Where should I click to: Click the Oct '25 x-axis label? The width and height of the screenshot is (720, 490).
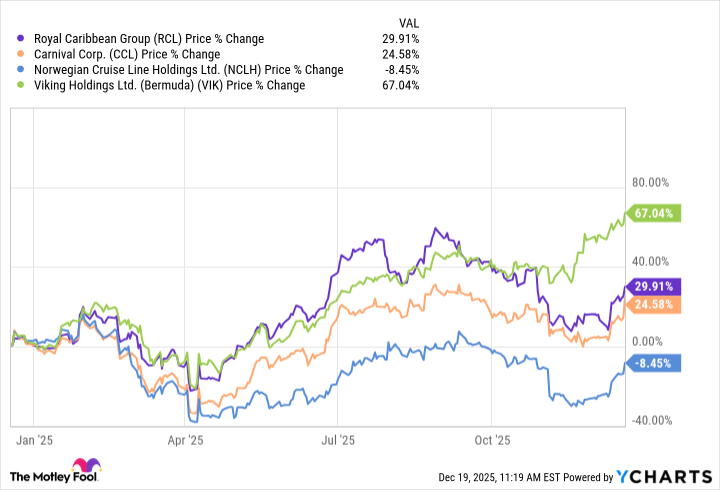(492, 440)
